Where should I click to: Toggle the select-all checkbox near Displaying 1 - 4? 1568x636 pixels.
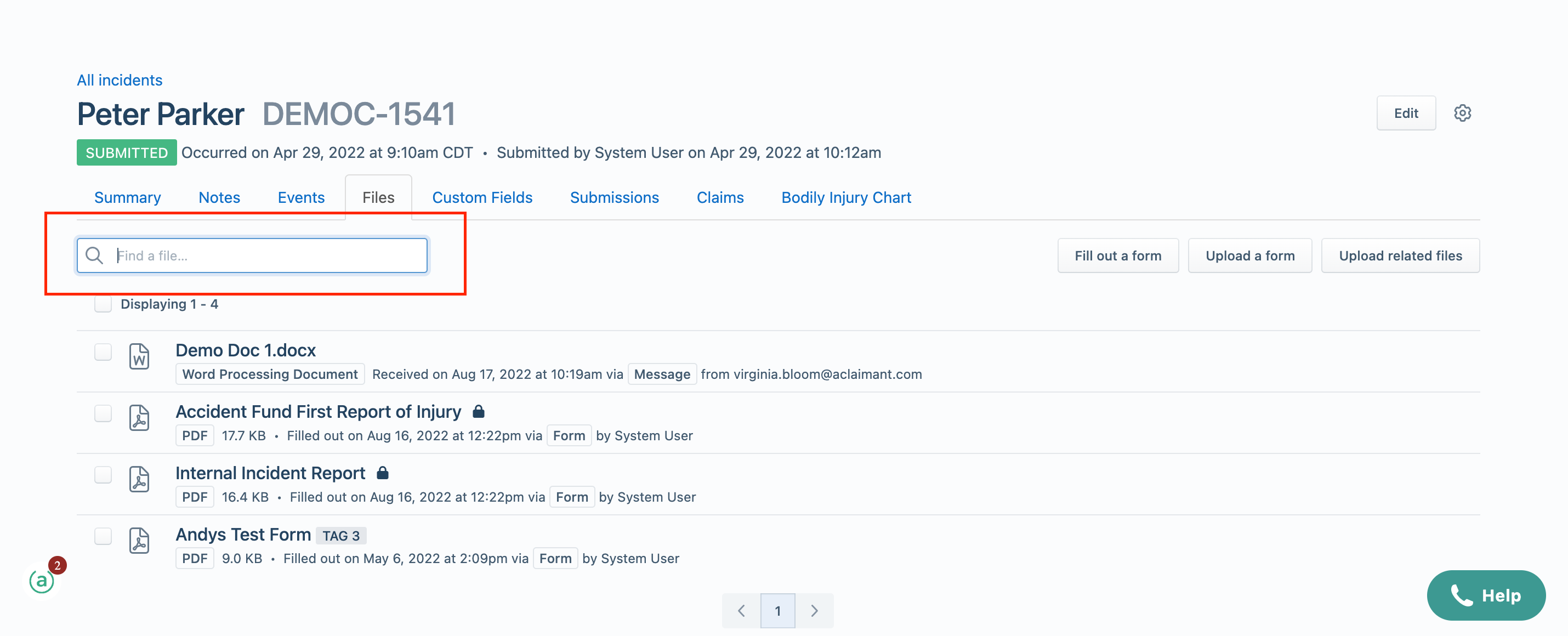point(103,304)
